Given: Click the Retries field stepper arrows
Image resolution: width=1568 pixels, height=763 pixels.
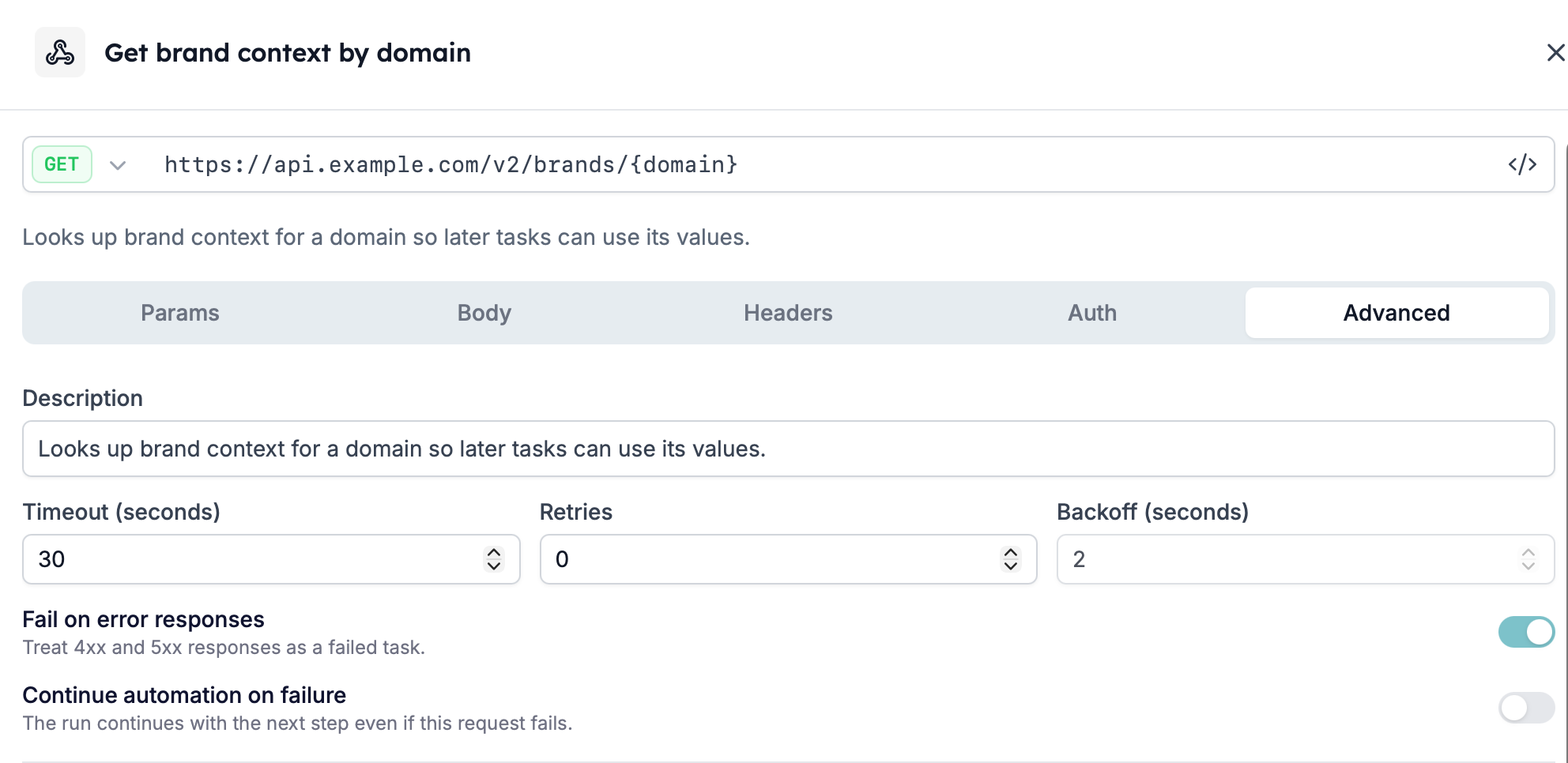Looking at the screenshot, I should tap(1011, 559).
